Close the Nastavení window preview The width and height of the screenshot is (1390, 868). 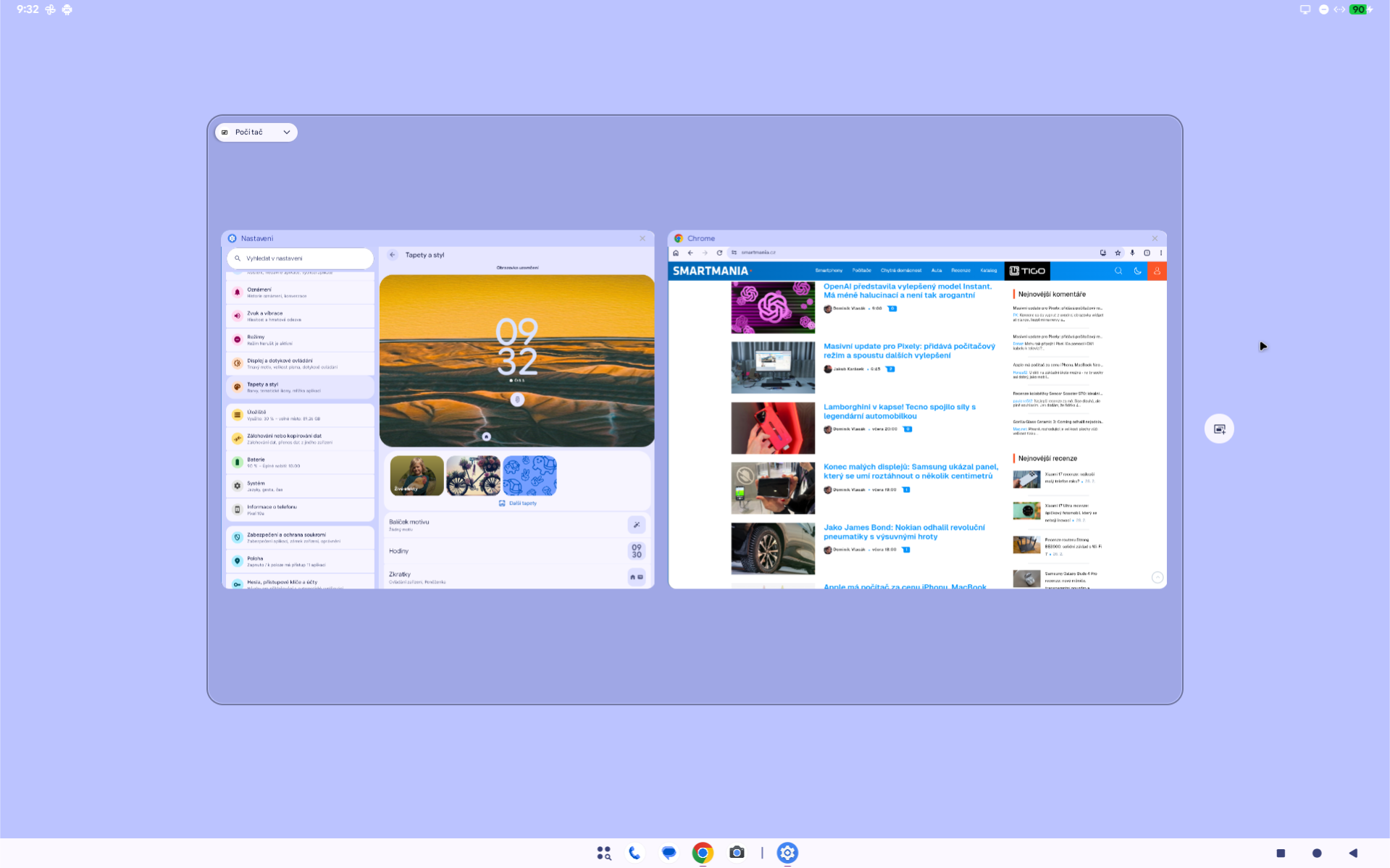click(642, 238)
